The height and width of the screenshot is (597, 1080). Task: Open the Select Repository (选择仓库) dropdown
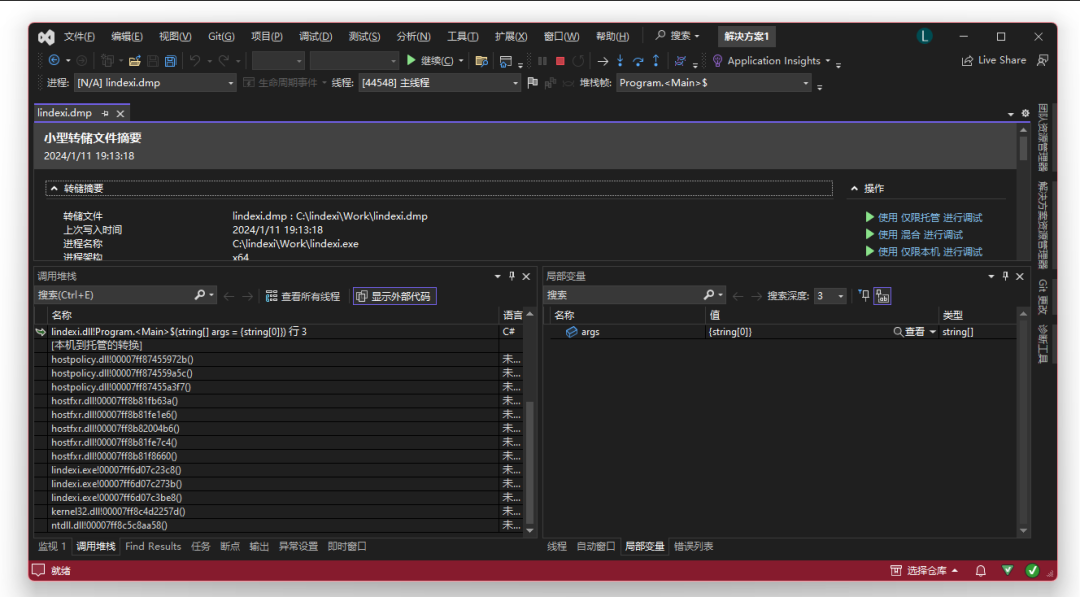tap(924, 570)
